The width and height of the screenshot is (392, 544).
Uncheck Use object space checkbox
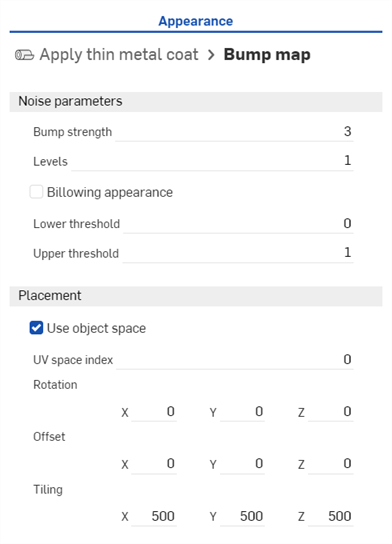pos(36,328)
